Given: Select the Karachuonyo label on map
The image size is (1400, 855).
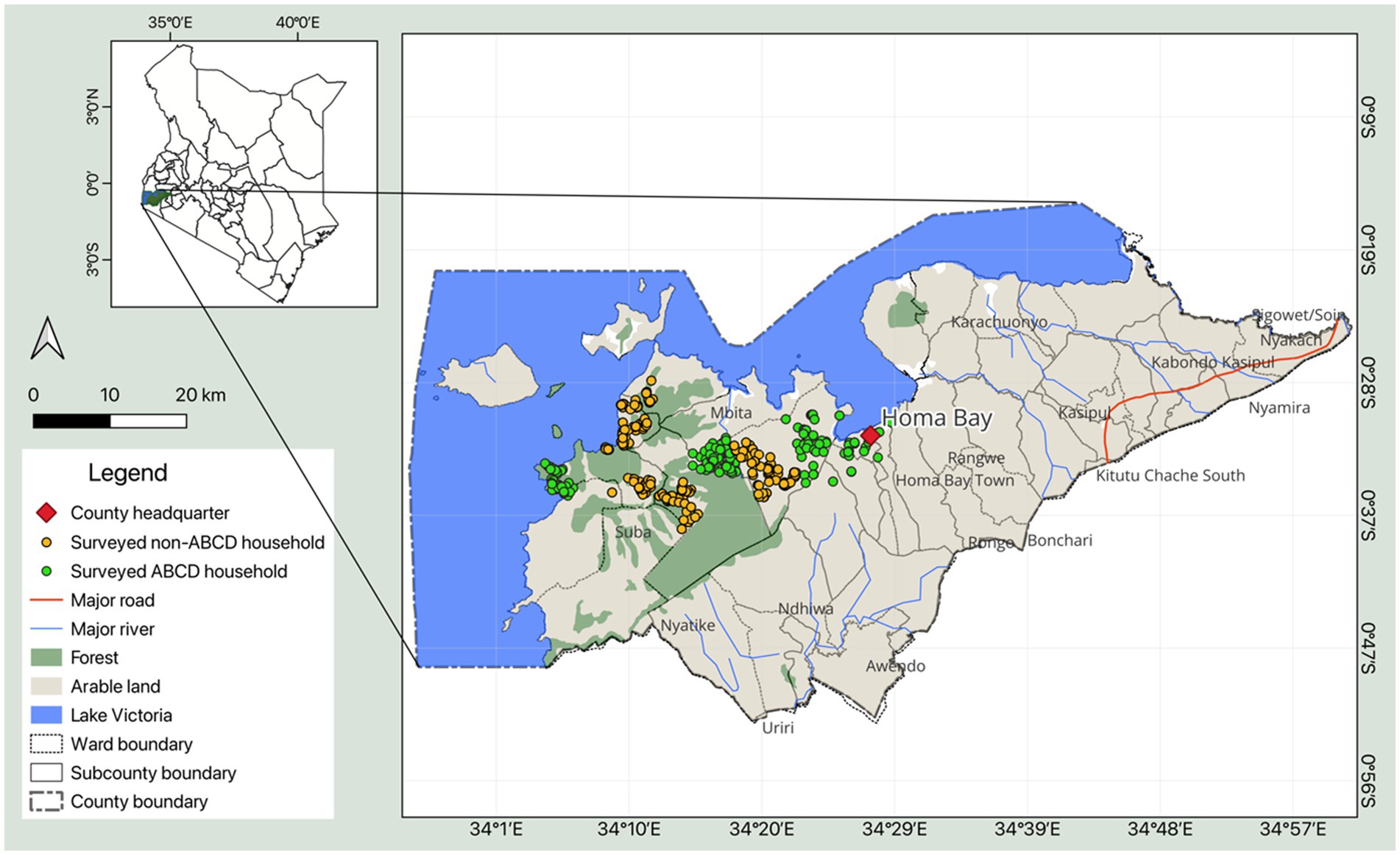Looking at the screenshot, I should click(999, 322).
